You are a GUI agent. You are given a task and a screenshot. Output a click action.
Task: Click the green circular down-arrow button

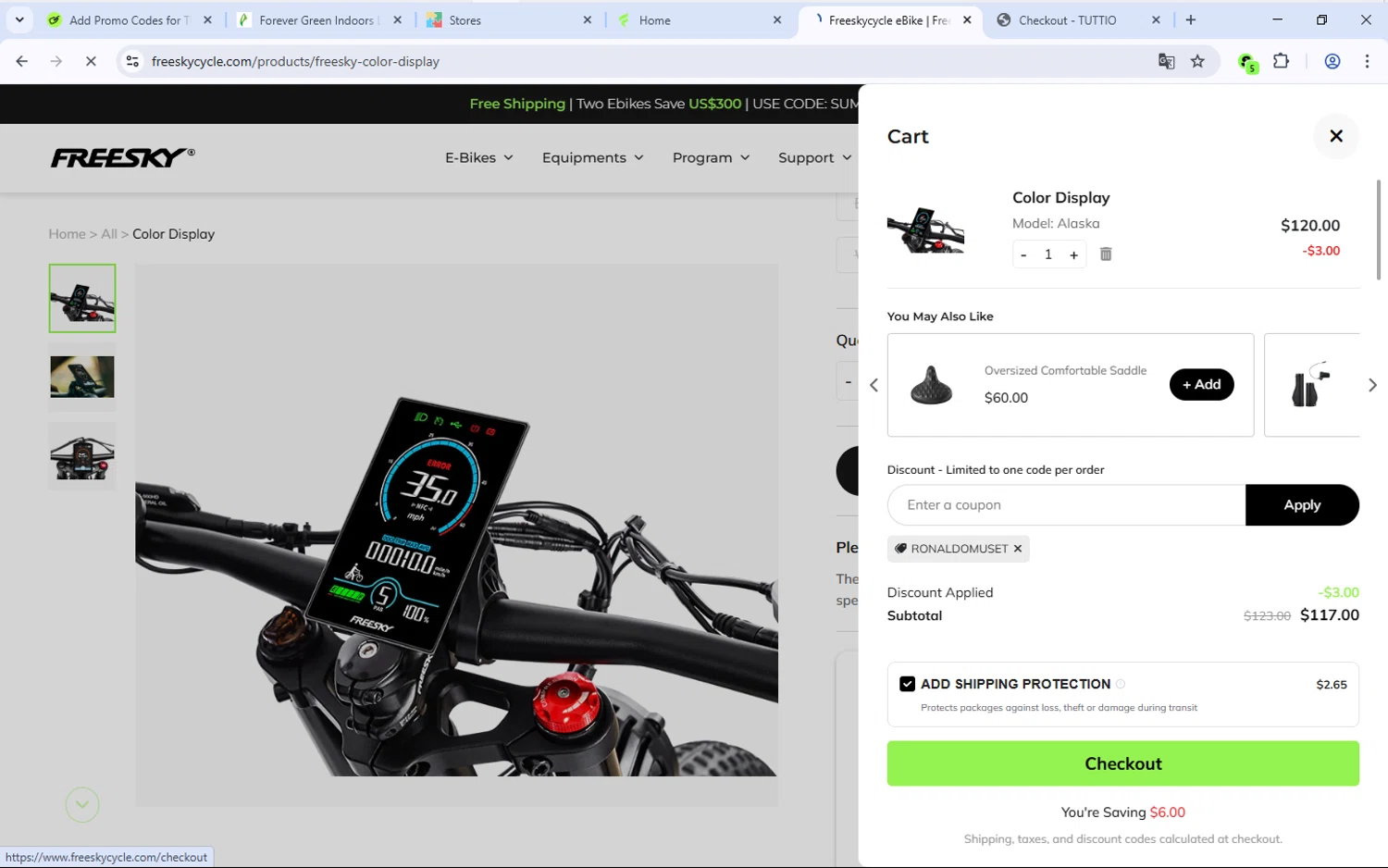(82, 805)
